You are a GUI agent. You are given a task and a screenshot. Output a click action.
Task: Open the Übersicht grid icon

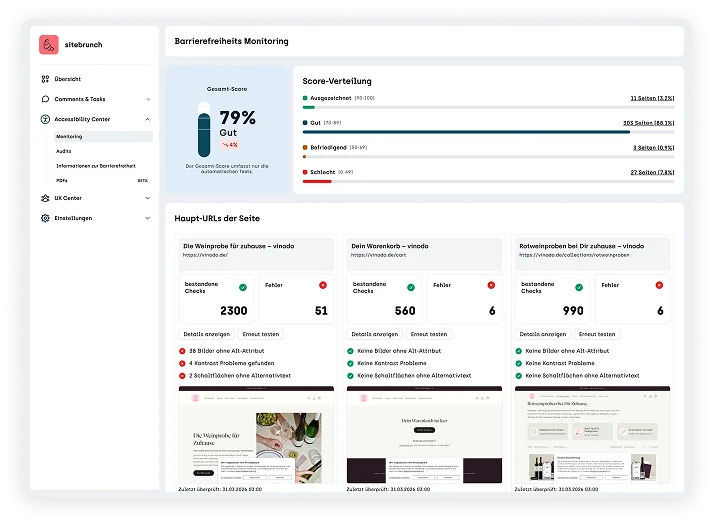point(45,79)
